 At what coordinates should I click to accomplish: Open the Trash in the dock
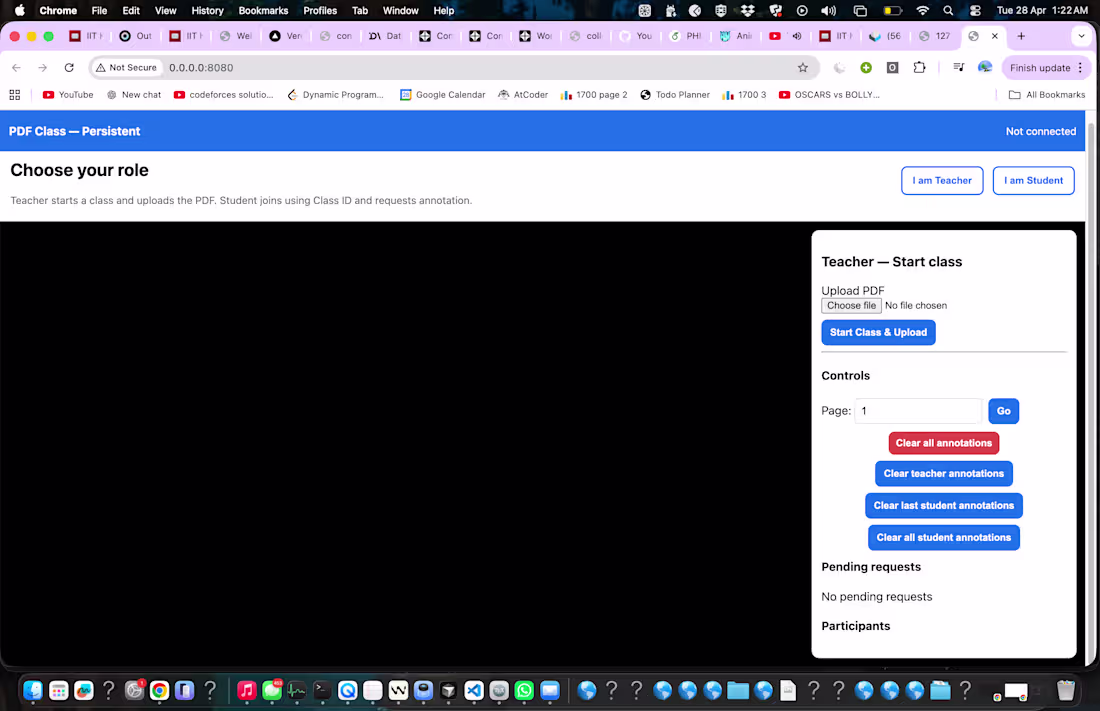point(1066,691)
